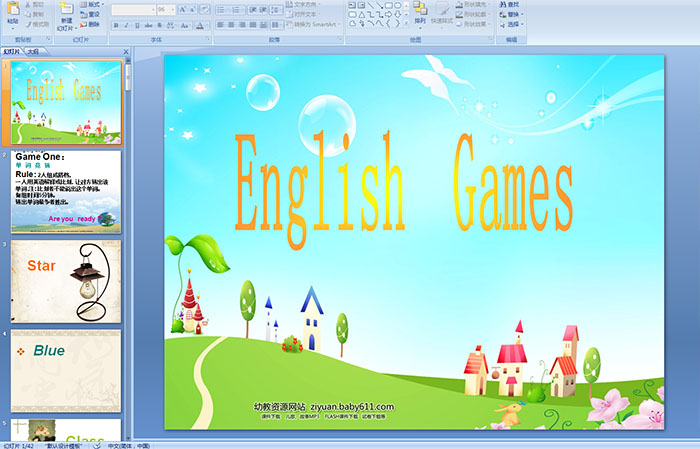Toggle Align Text Left
The image size is (700, 449).
point(221,25)
